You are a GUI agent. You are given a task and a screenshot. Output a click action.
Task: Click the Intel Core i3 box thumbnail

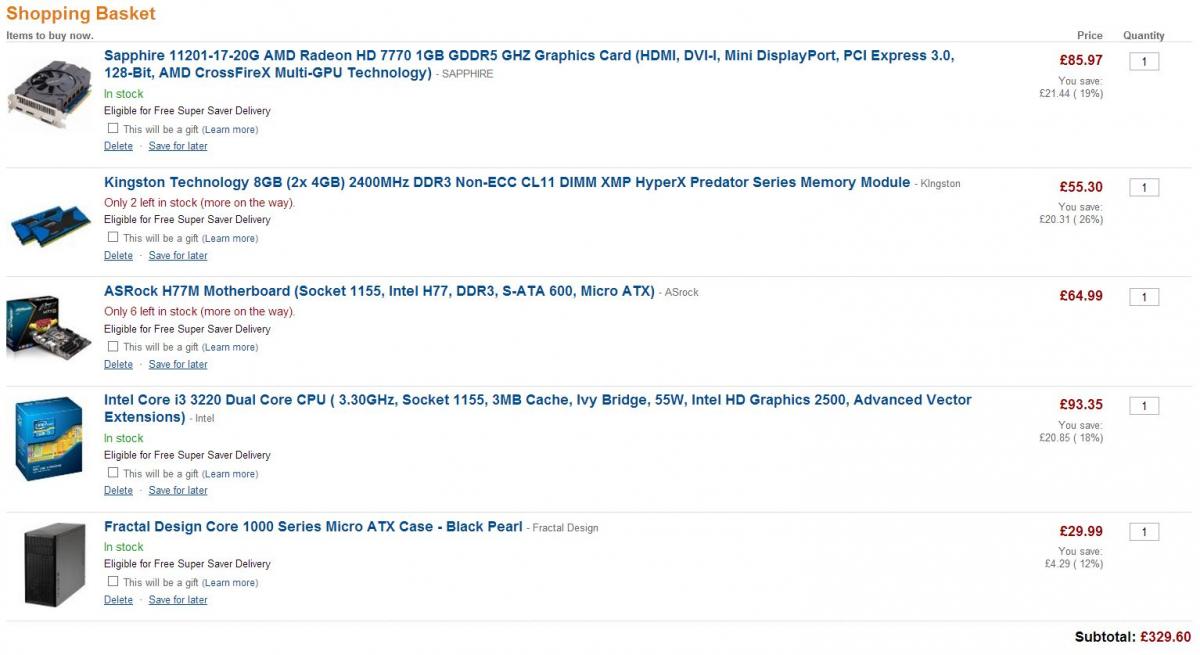(49, 438)
